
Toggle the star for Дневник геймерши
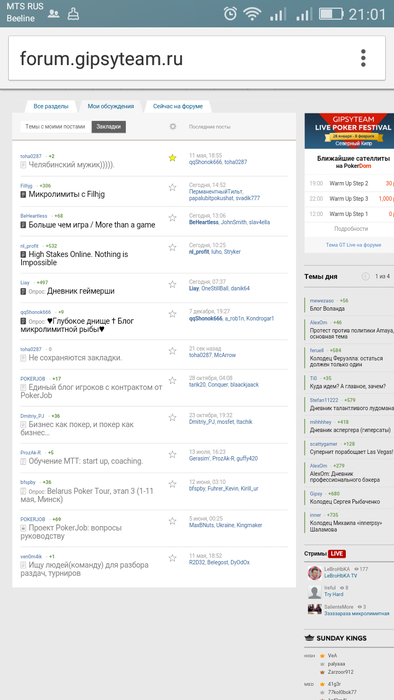pos(172,284)
